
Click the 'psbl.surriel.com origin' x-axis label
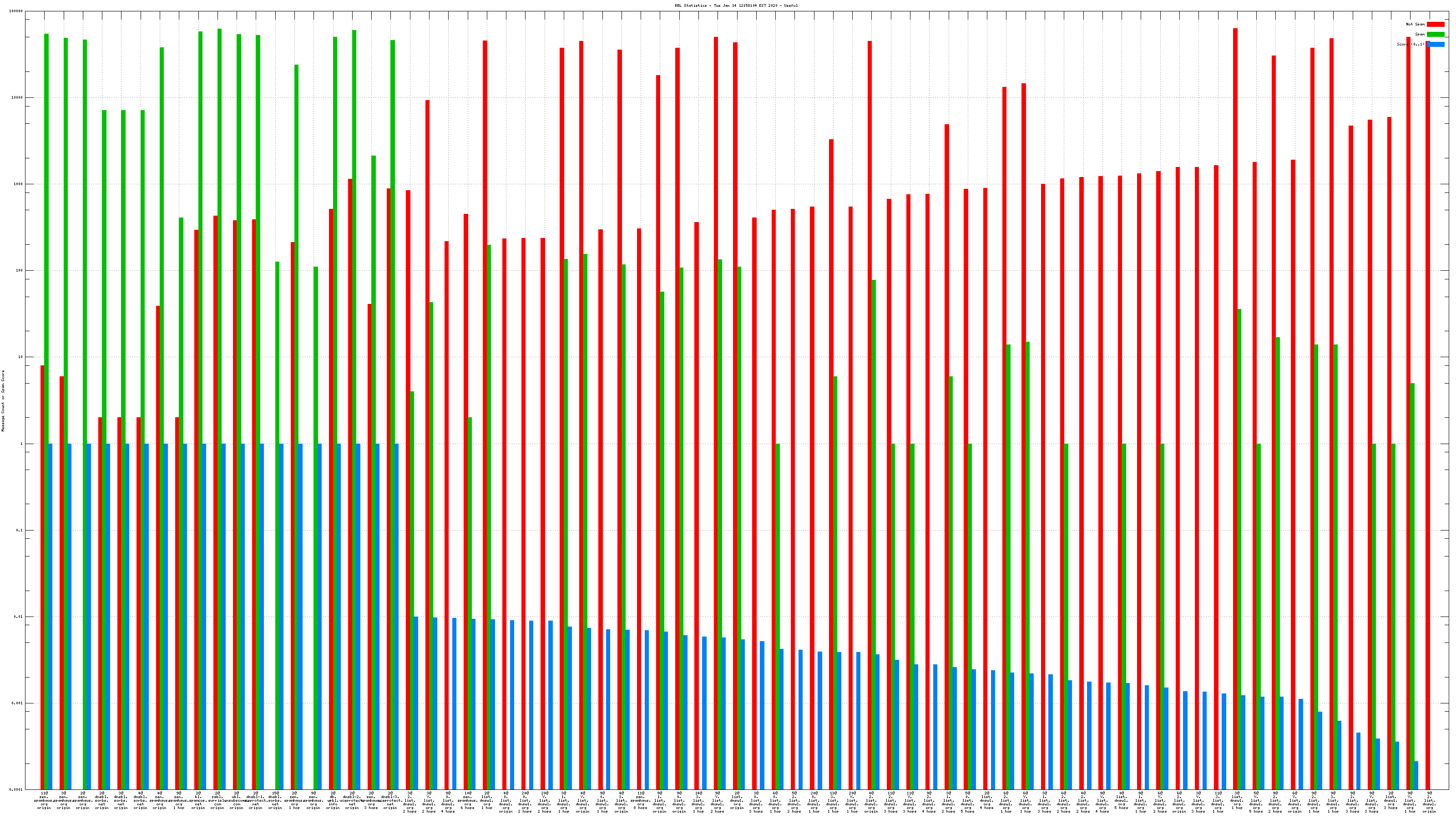tap(217, 800)
